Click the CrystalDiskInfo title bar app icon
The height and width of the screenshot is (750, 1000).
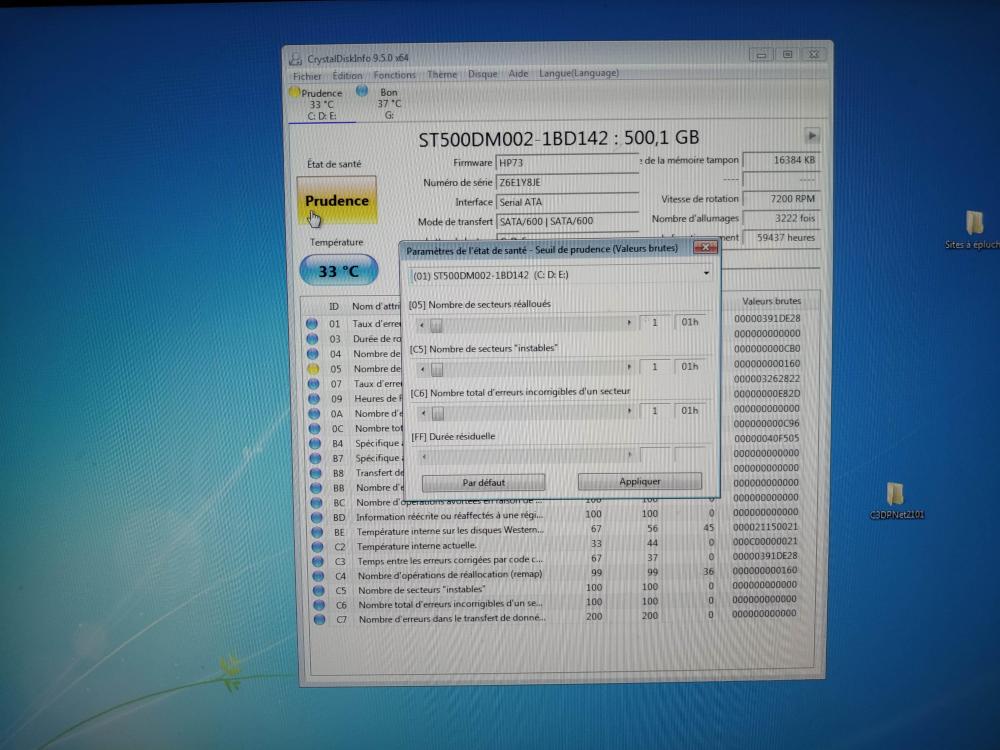coord(294,58)
